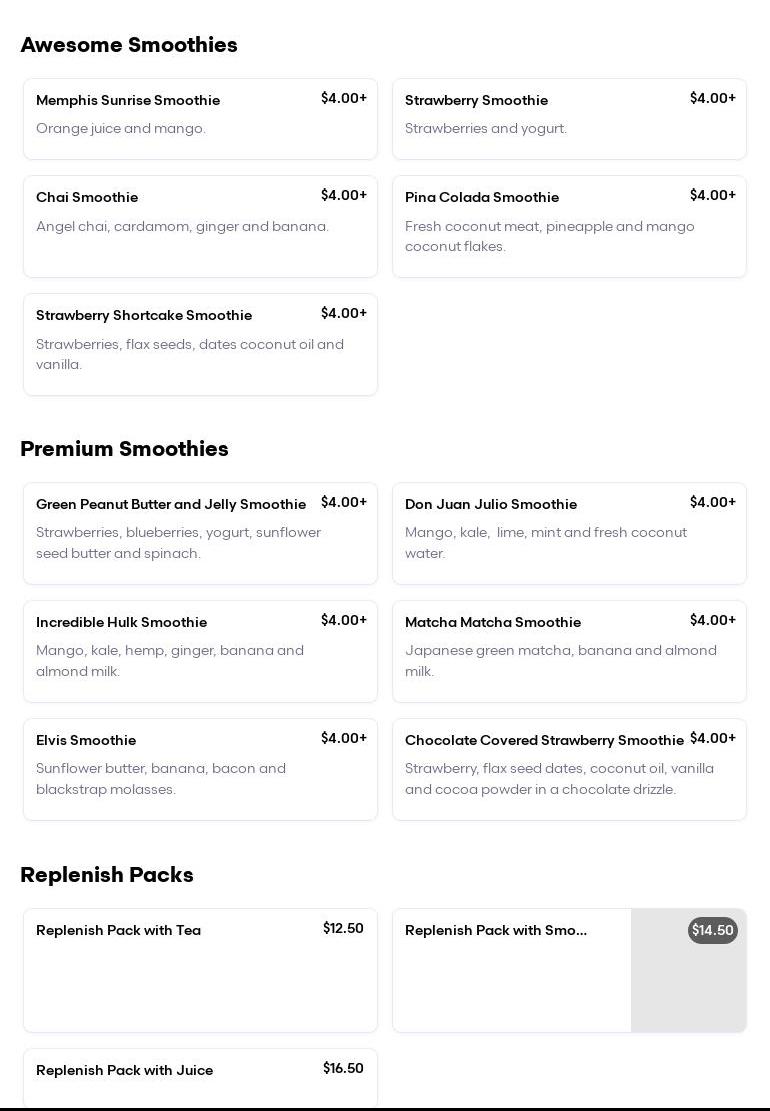
Task: Click the Premium Smoothies section heading
Action: (x=124, y=449)
